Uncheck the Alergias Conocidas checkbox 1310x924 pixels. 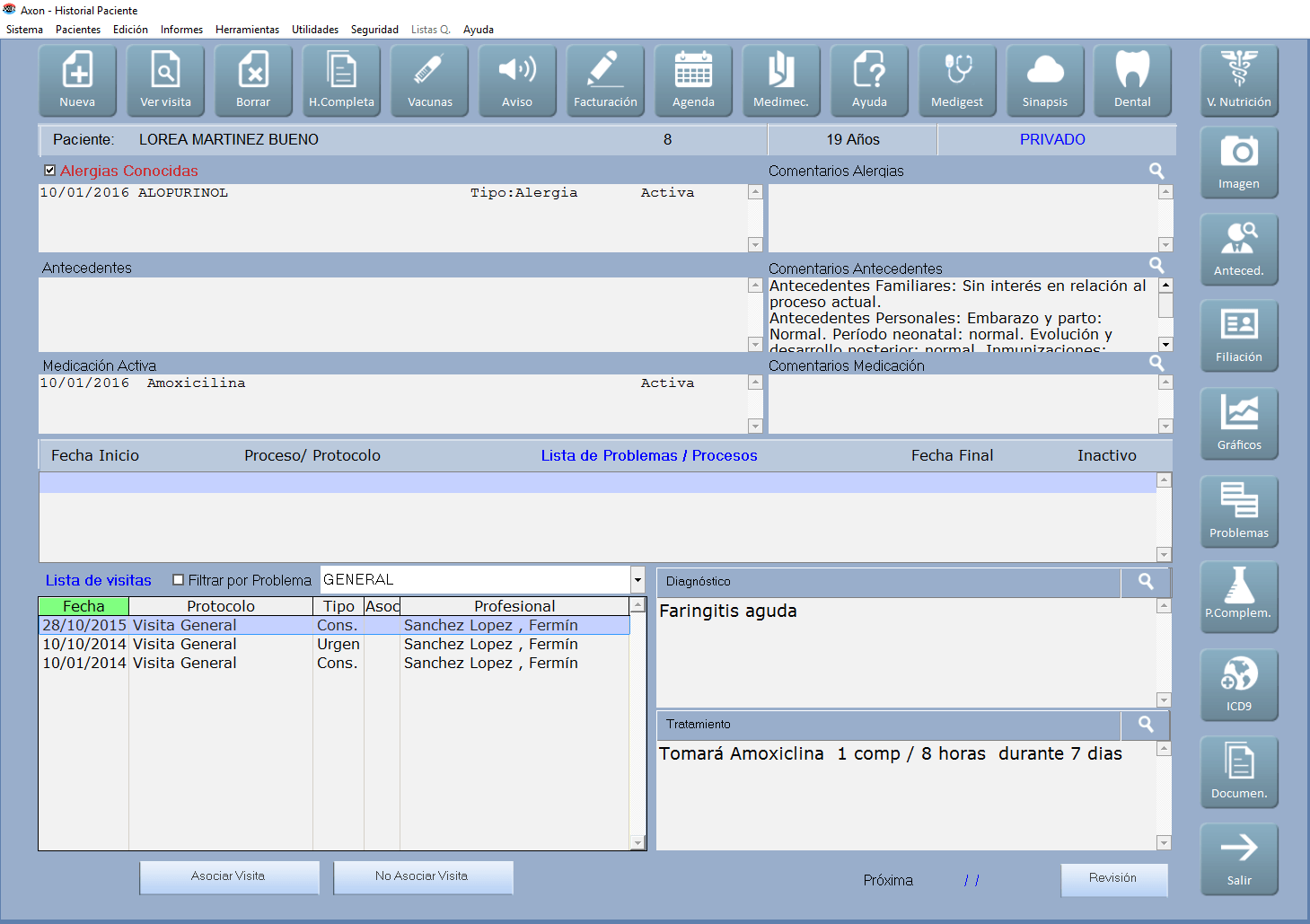50,171
